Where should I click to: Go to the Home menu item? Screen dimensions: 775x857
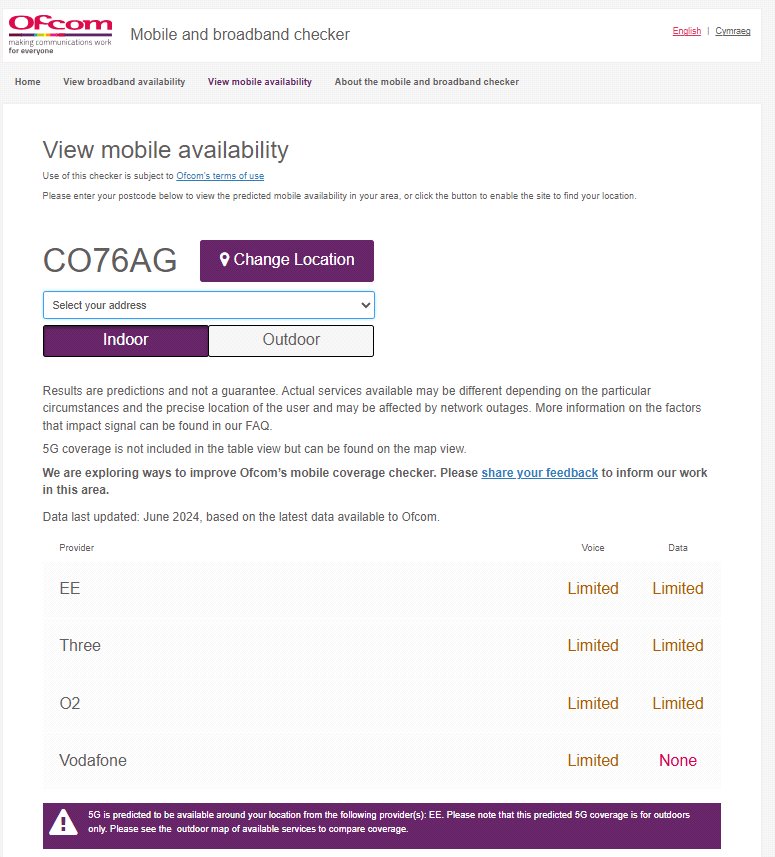[28, 82]
